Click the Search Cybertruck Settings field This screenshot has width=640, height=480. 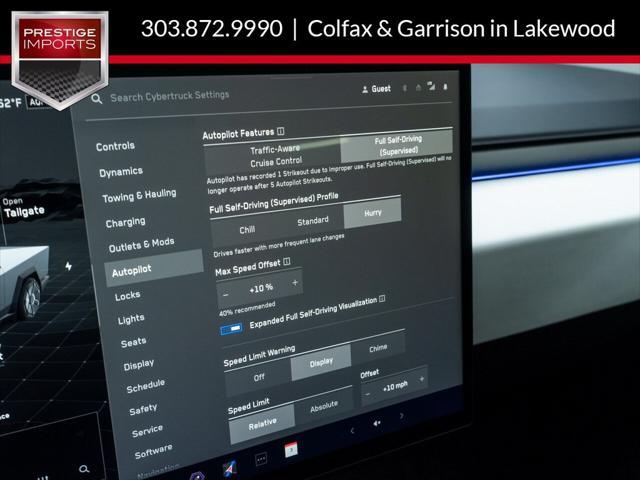coord(170,96)
